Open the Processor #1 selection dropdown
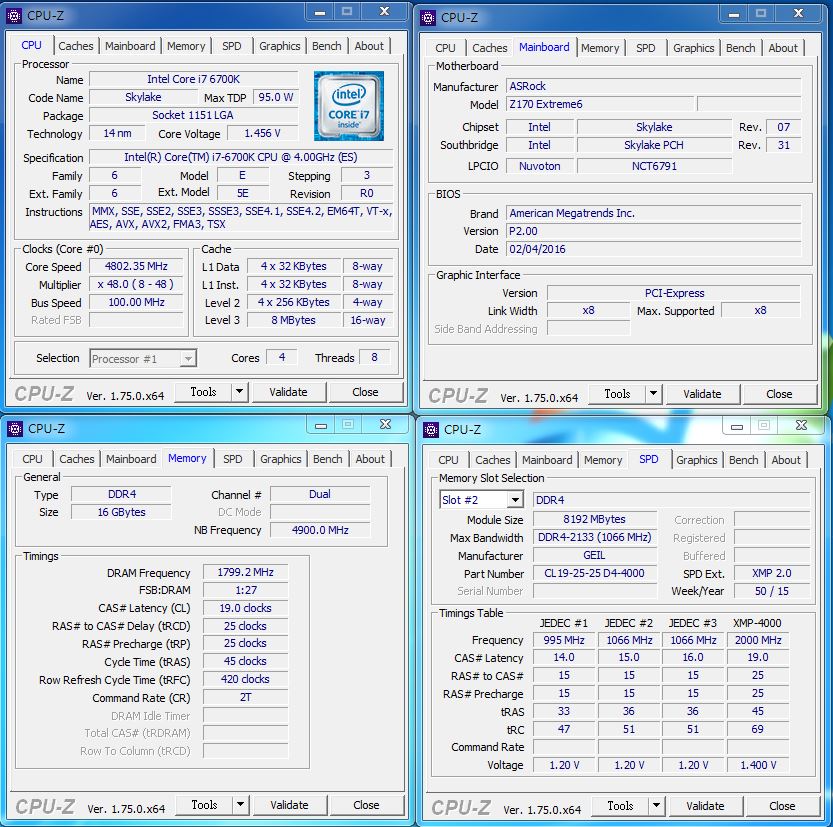Screen dimensions: 833x827 click(188, 359)
